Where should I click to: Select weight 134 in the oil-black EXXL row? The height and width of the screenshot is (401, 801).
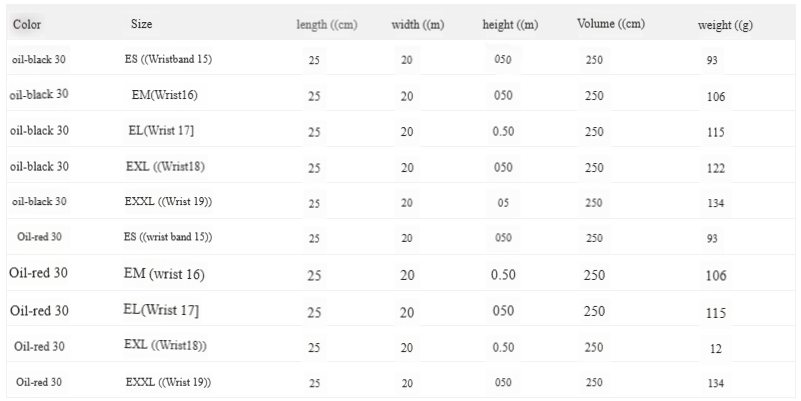(716, 205)
